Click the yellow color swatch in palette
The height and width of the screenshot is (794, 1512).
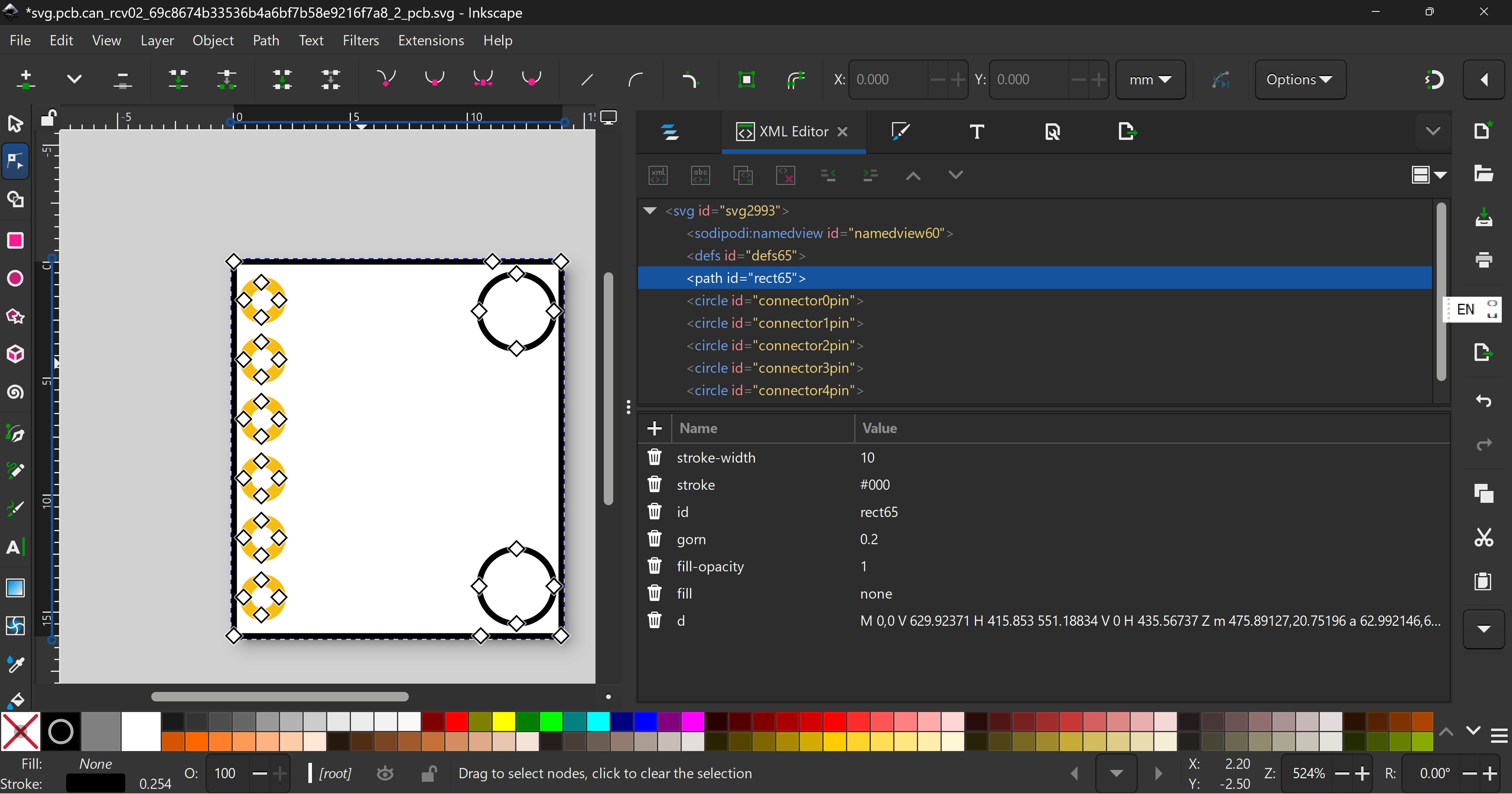(x=504, y=721)
